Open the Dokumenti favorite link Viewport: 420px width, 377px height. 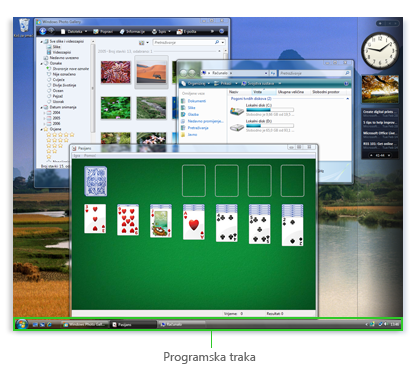click(194, 101)
